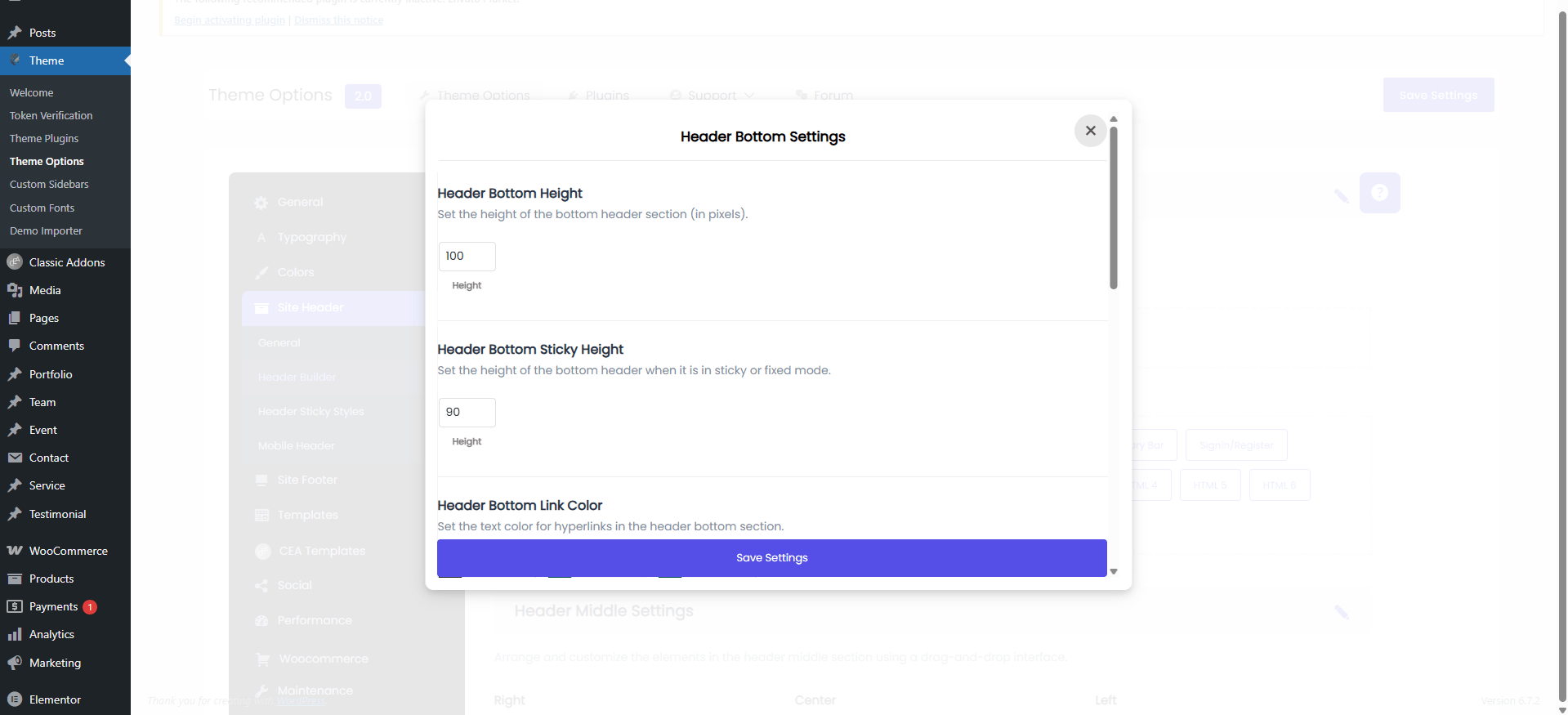This screenshot has height=715, width=1568.
Task: Click the Media icon in admin menu
Action: pyautogui.click(x=15, y=290)
